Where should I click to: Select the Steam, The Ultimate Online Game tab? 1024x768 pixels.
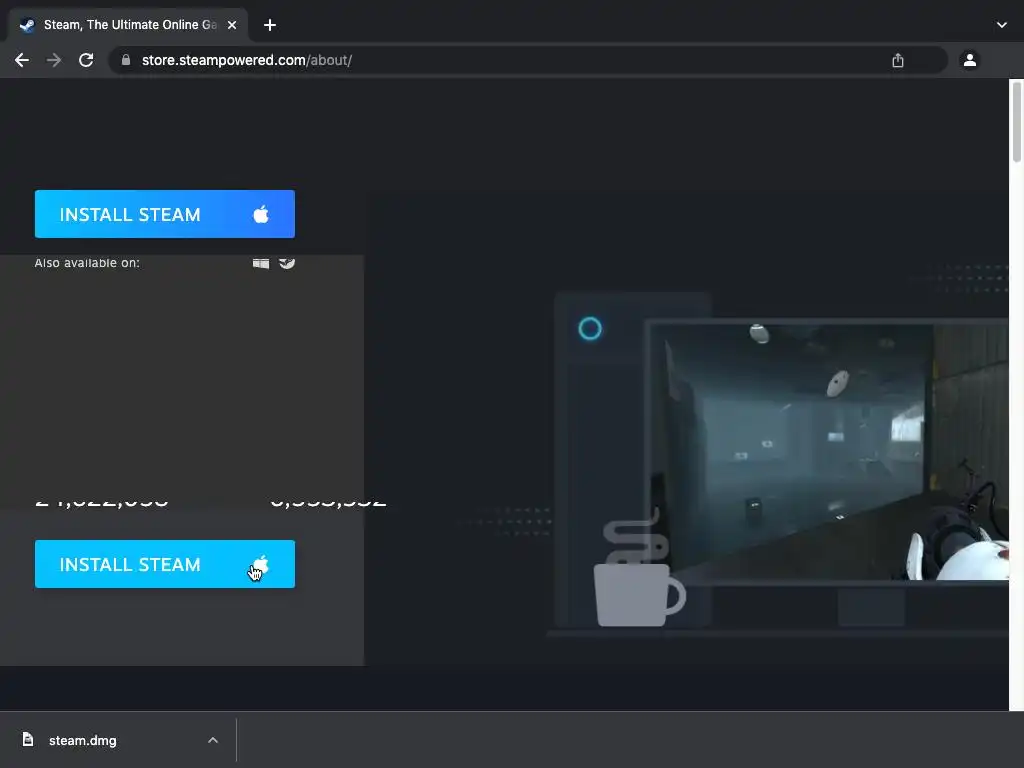[x=128, y=25]
